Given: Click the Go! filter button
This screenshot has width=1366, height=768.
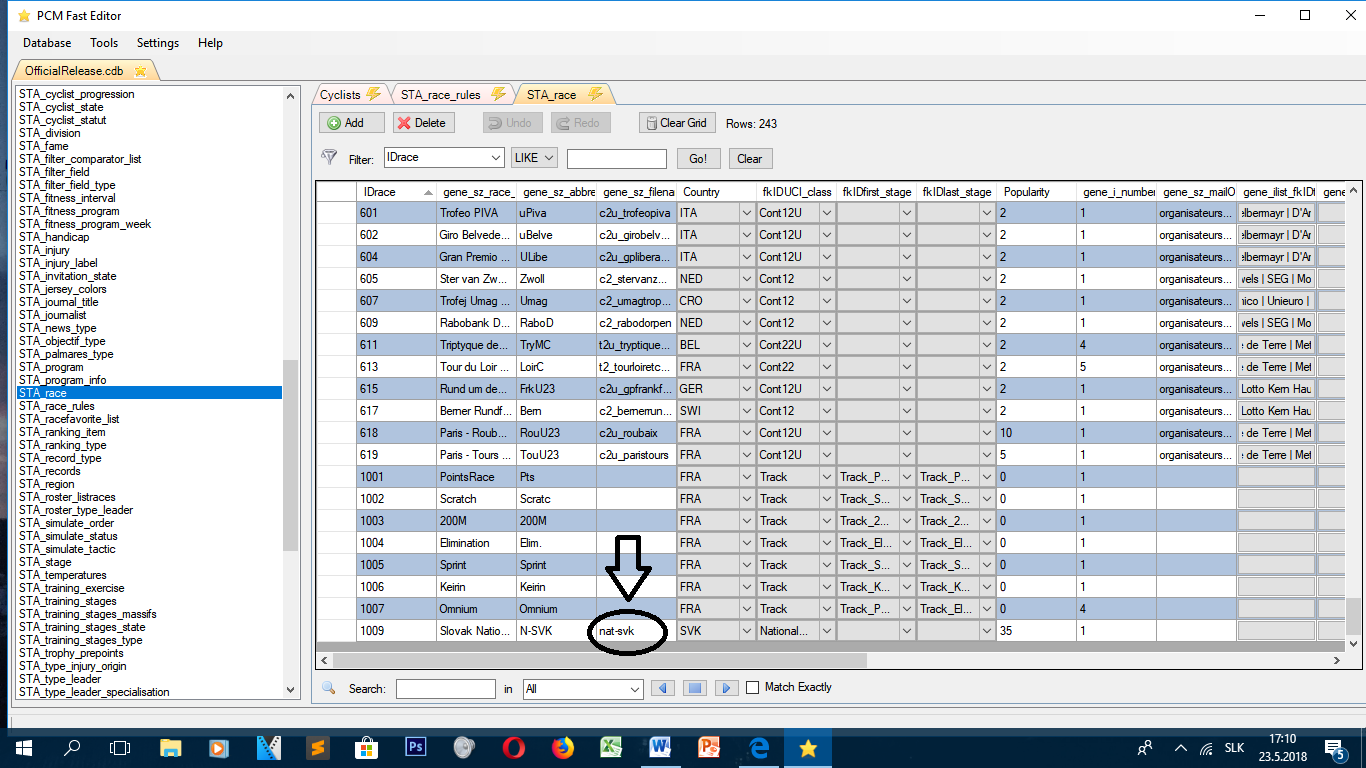Looking at the screenshot, I should 698,159.
